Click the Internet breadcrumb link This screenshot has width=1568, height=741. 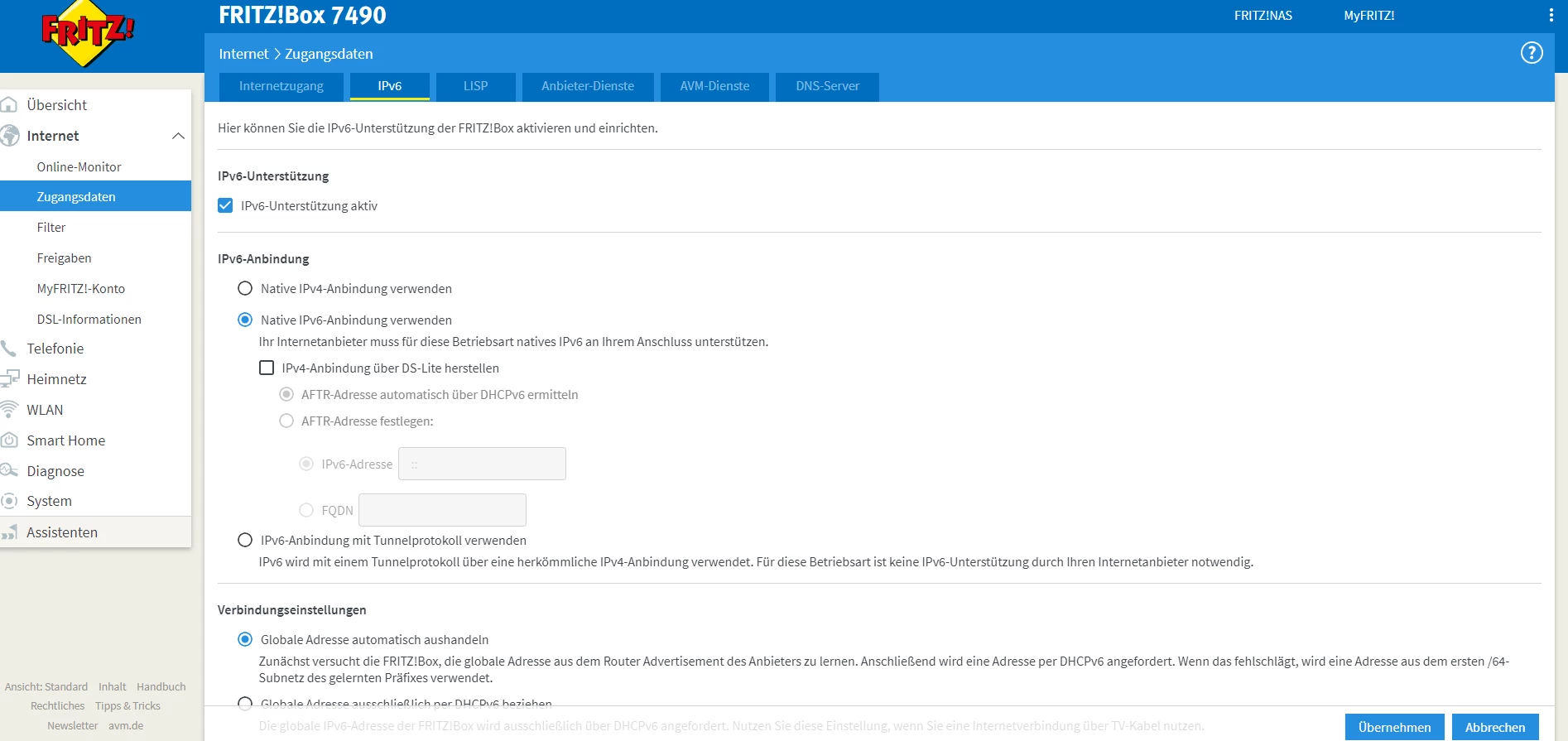(243, 54)
